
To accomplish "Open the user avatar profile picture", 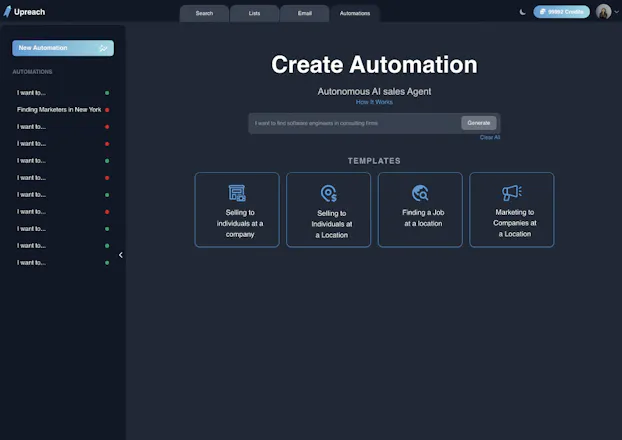I will tap(603, 12).
